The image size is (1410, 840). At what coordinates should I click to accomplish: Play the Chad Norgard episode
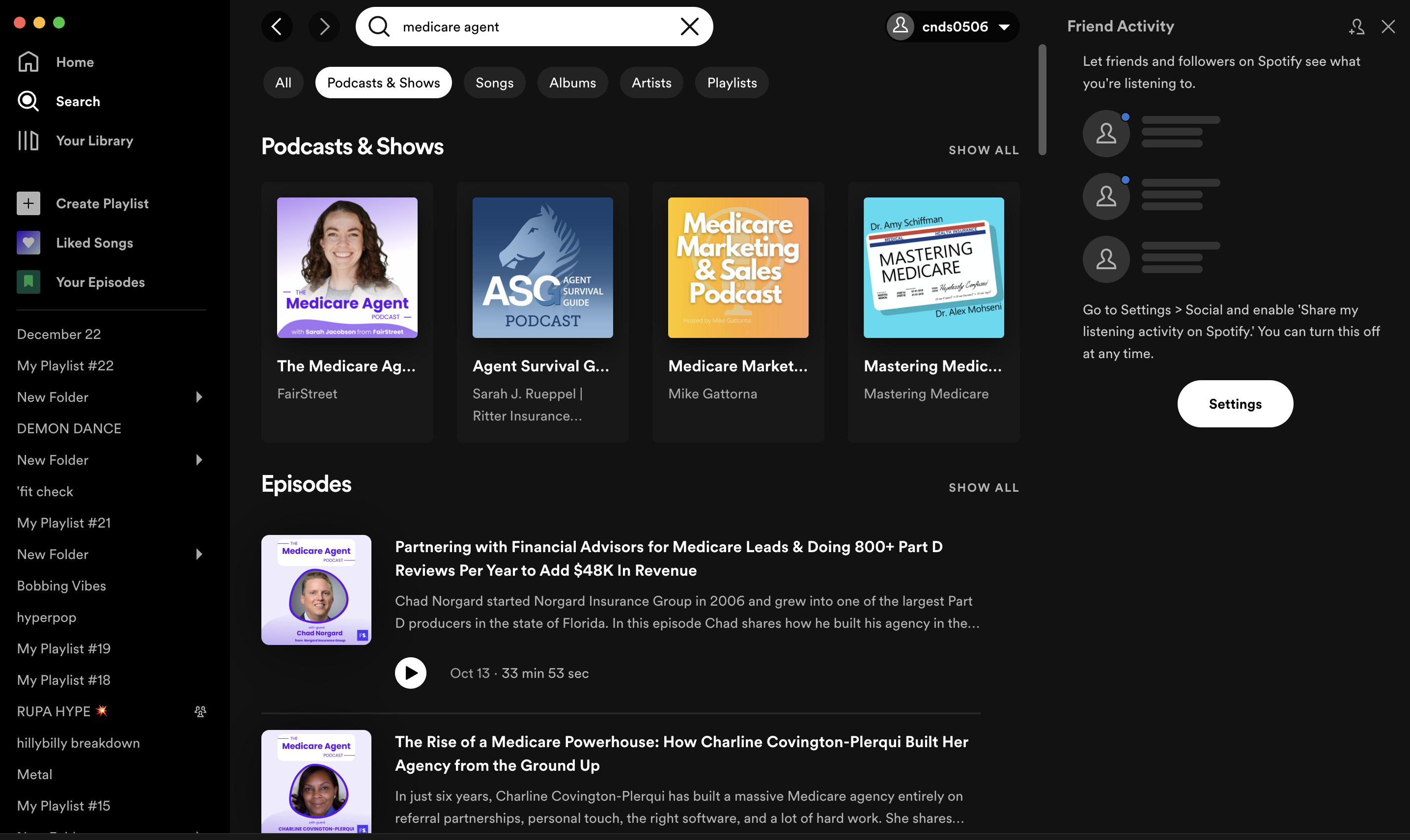[x=410, y=673]
